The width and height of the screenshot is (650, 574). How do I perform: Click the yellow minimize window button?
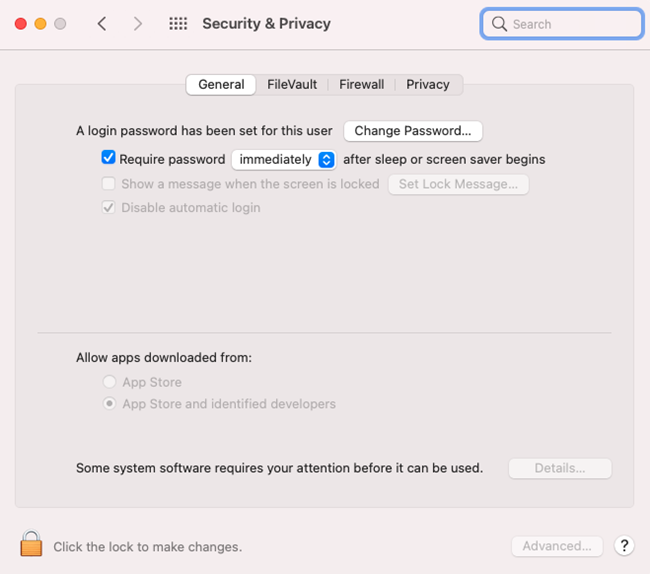point(40,24)
